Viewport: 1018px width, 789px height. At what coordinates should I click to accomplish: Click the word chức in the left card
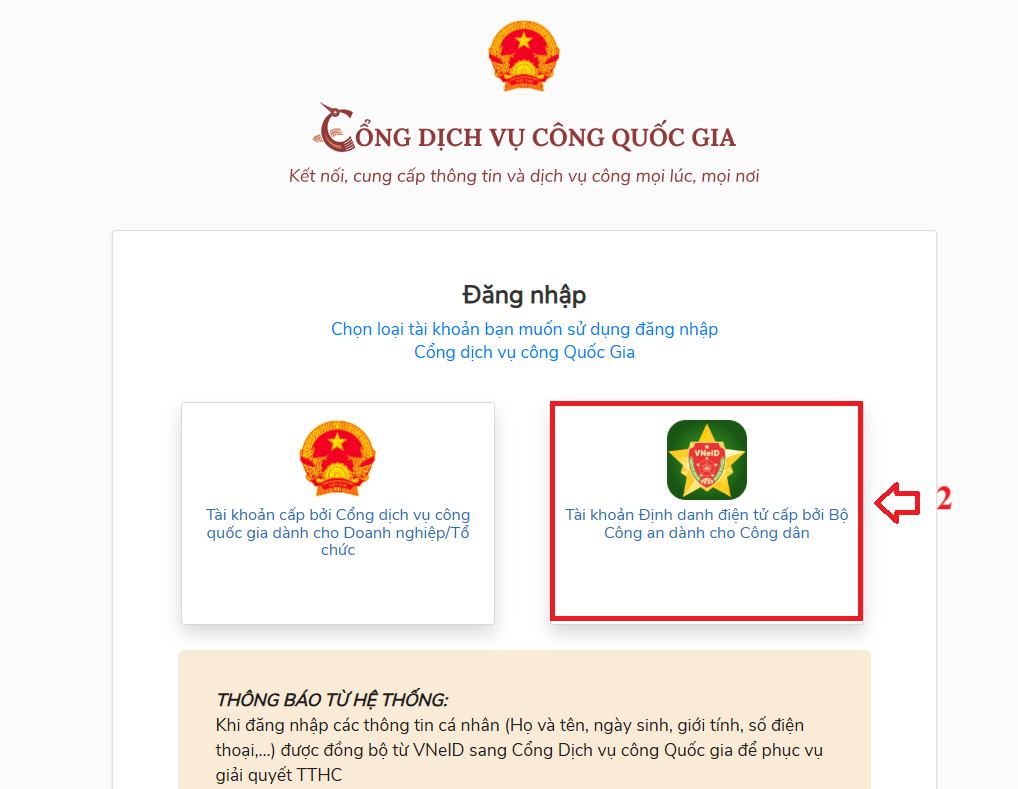338,550
